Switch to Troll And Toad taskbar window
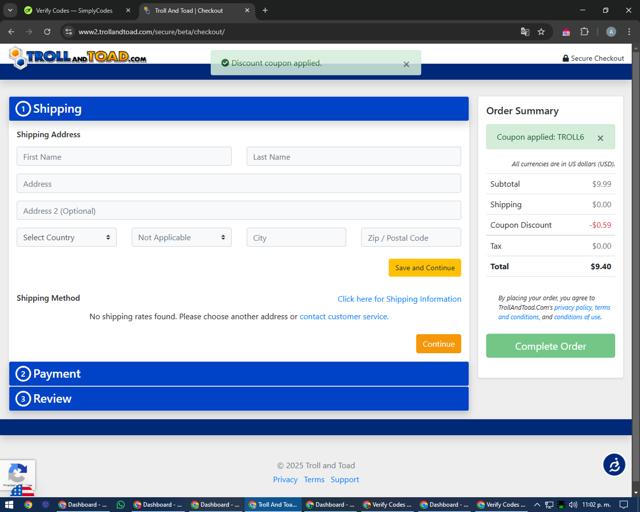The image size is (640, 512). click(x=273, y=505)
